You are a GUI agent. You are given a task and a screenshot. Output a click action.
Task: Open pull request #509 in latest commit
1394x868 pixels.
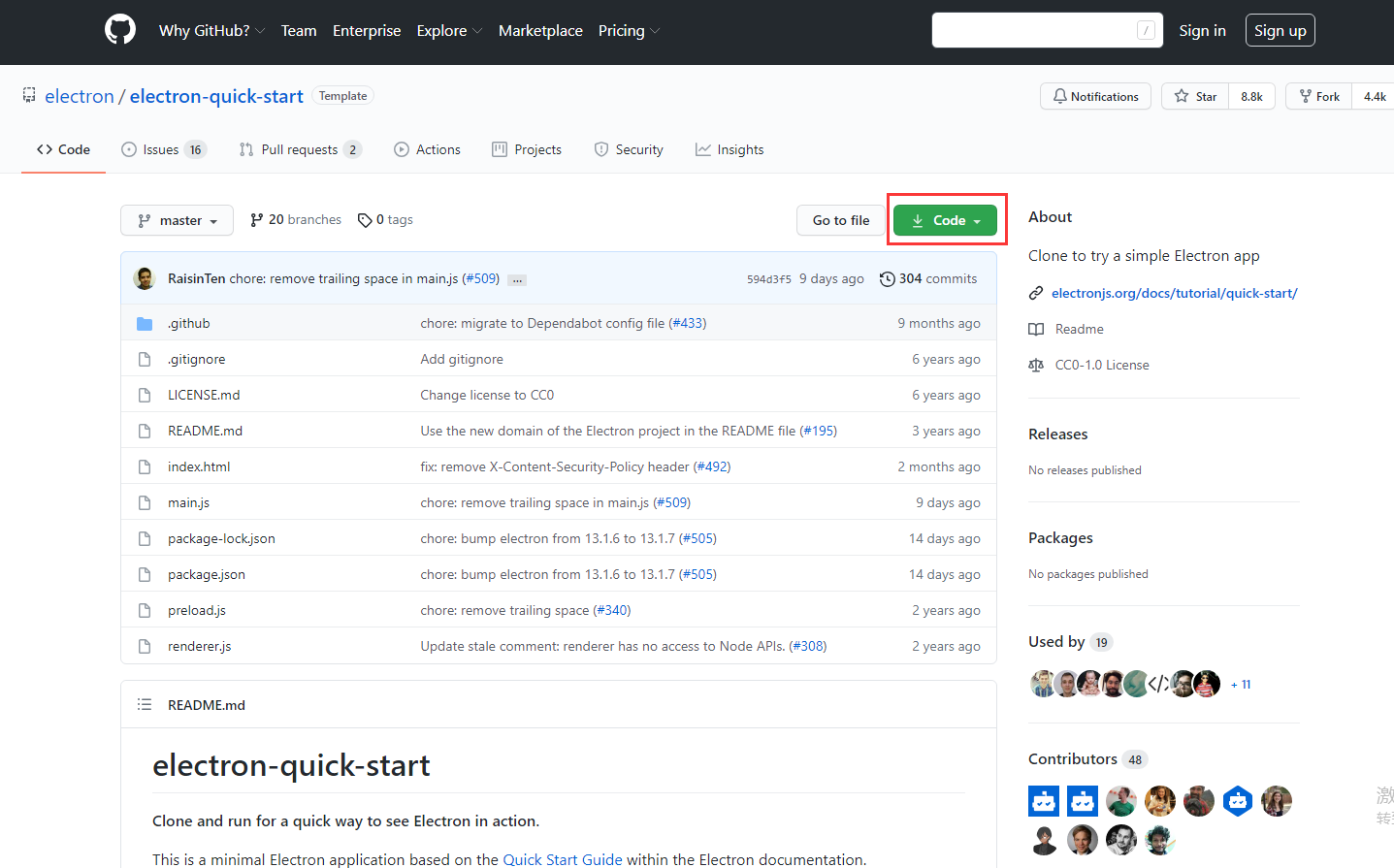click(x=481, y=278)
